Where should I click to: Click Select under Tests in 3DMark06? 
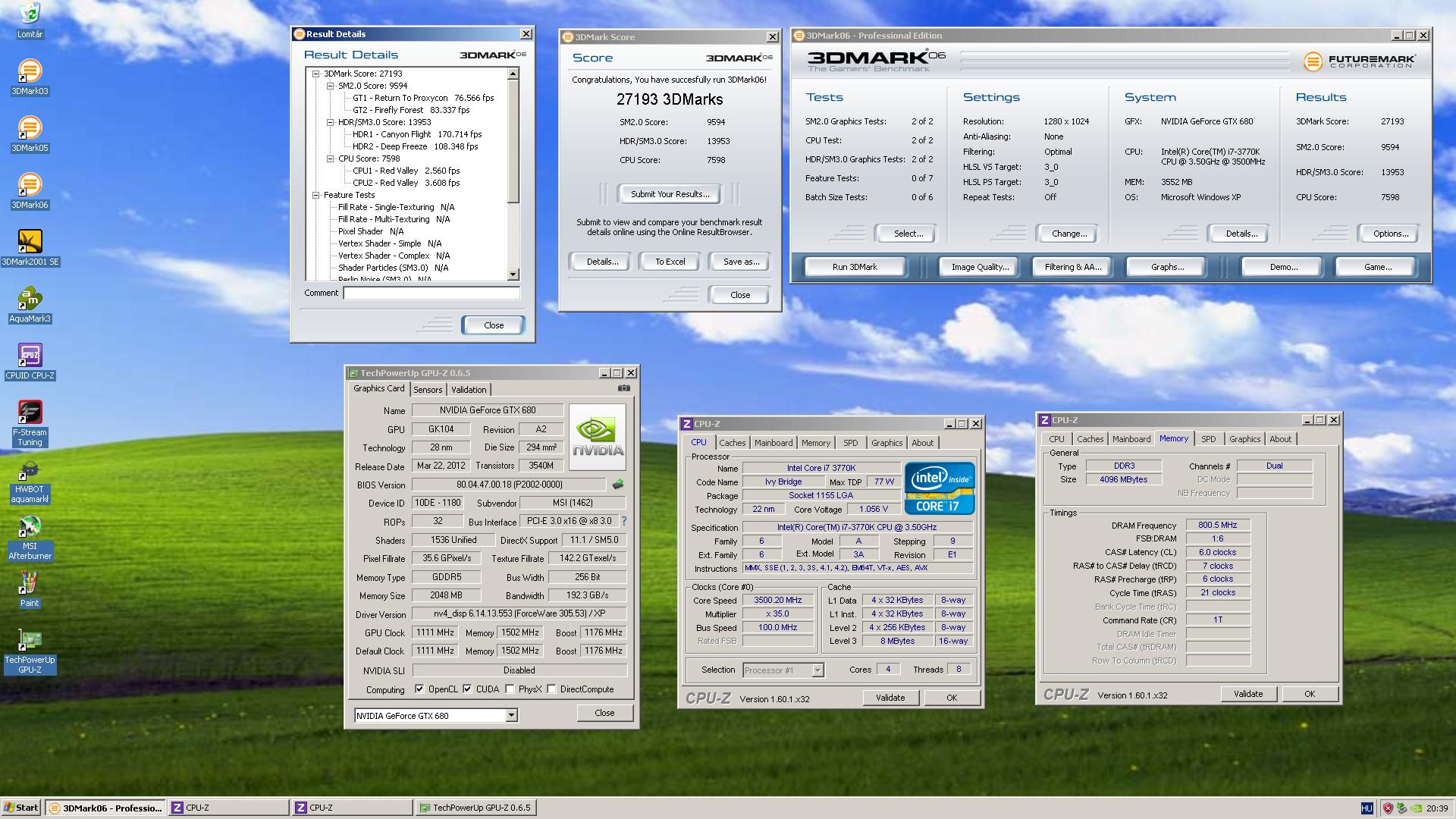(908, 234)
